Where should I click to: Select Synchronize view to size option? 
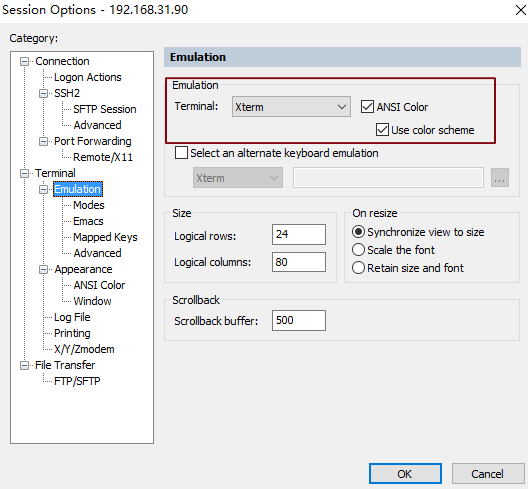(358, 232)
